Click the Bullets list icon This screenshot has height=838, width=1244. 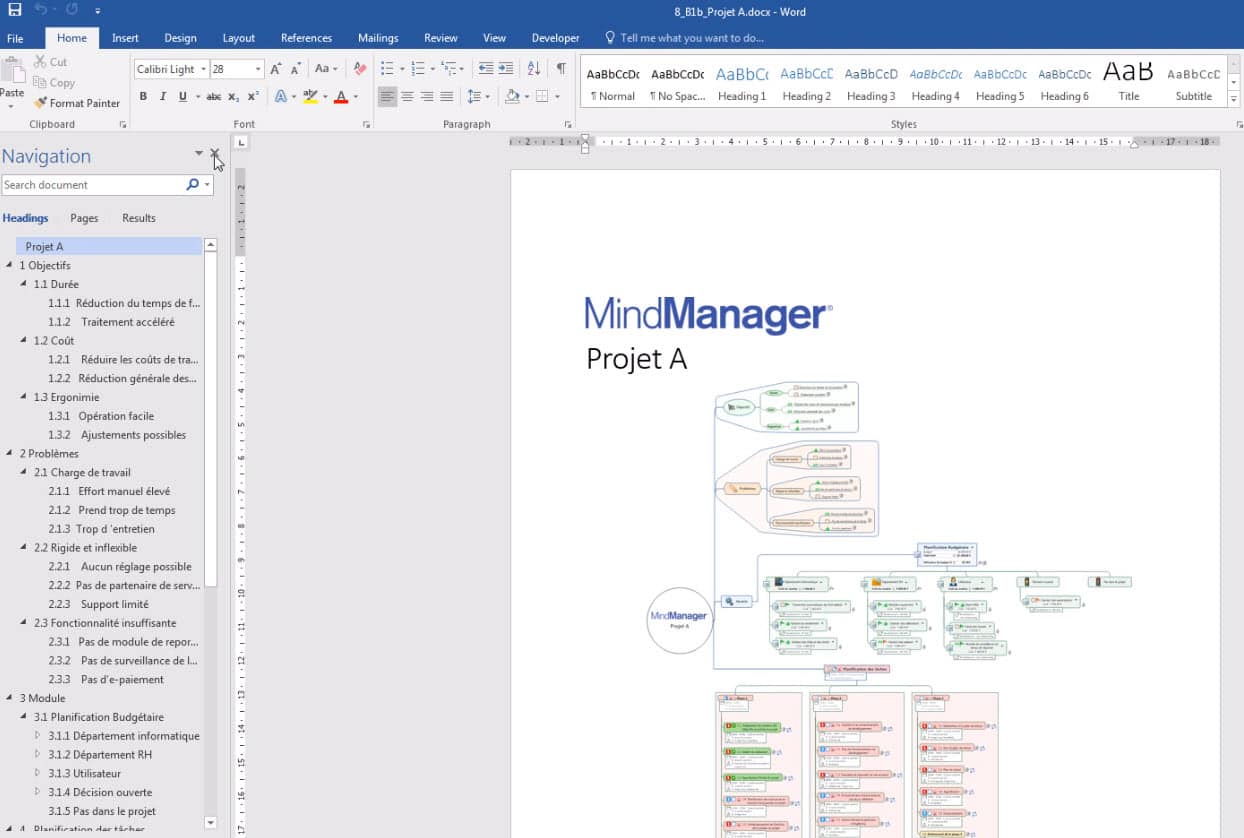click(388, 69)
